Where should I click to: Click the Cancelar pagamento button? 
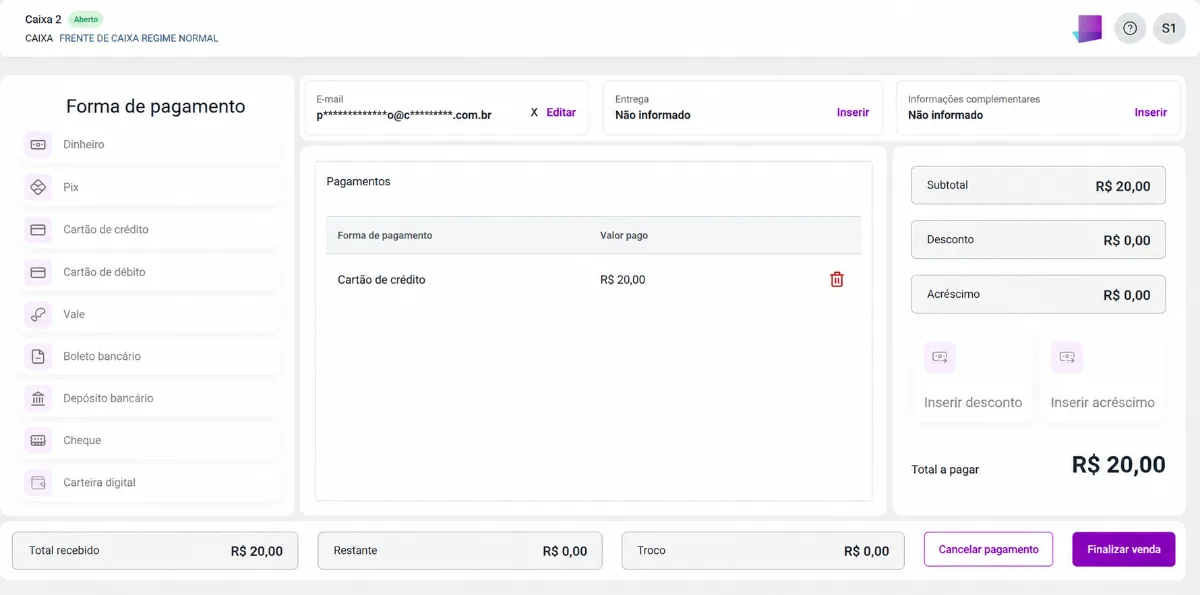[x=988, y=549]
